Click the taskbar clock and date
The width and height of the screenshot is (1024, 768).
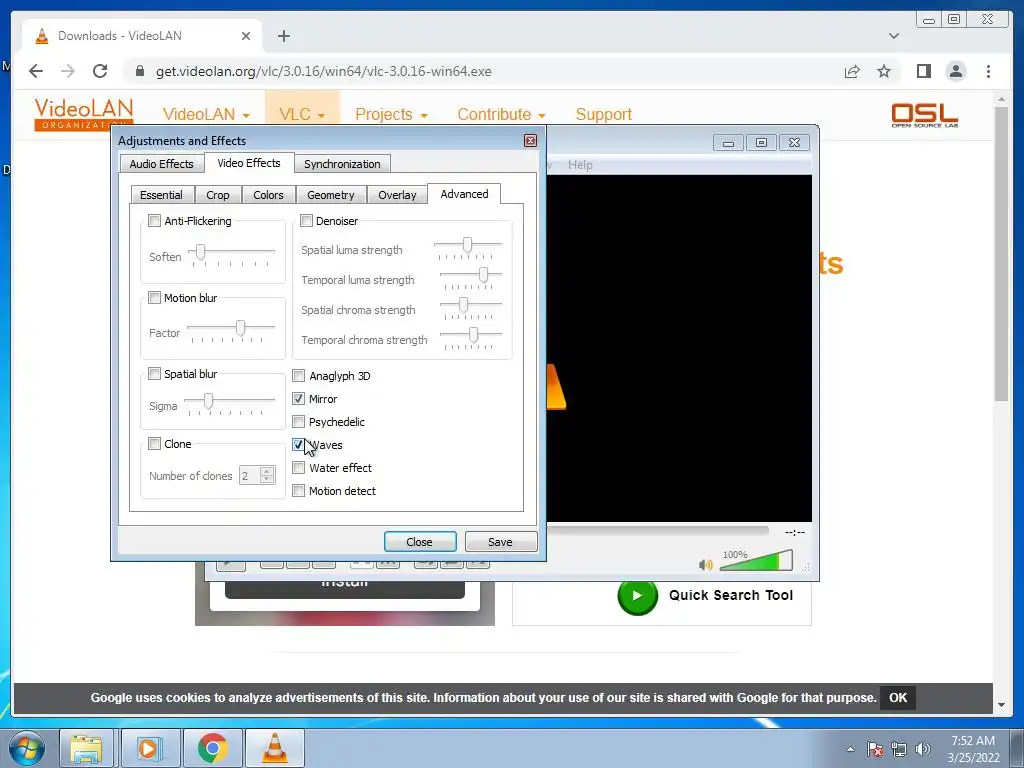(973, 749)
